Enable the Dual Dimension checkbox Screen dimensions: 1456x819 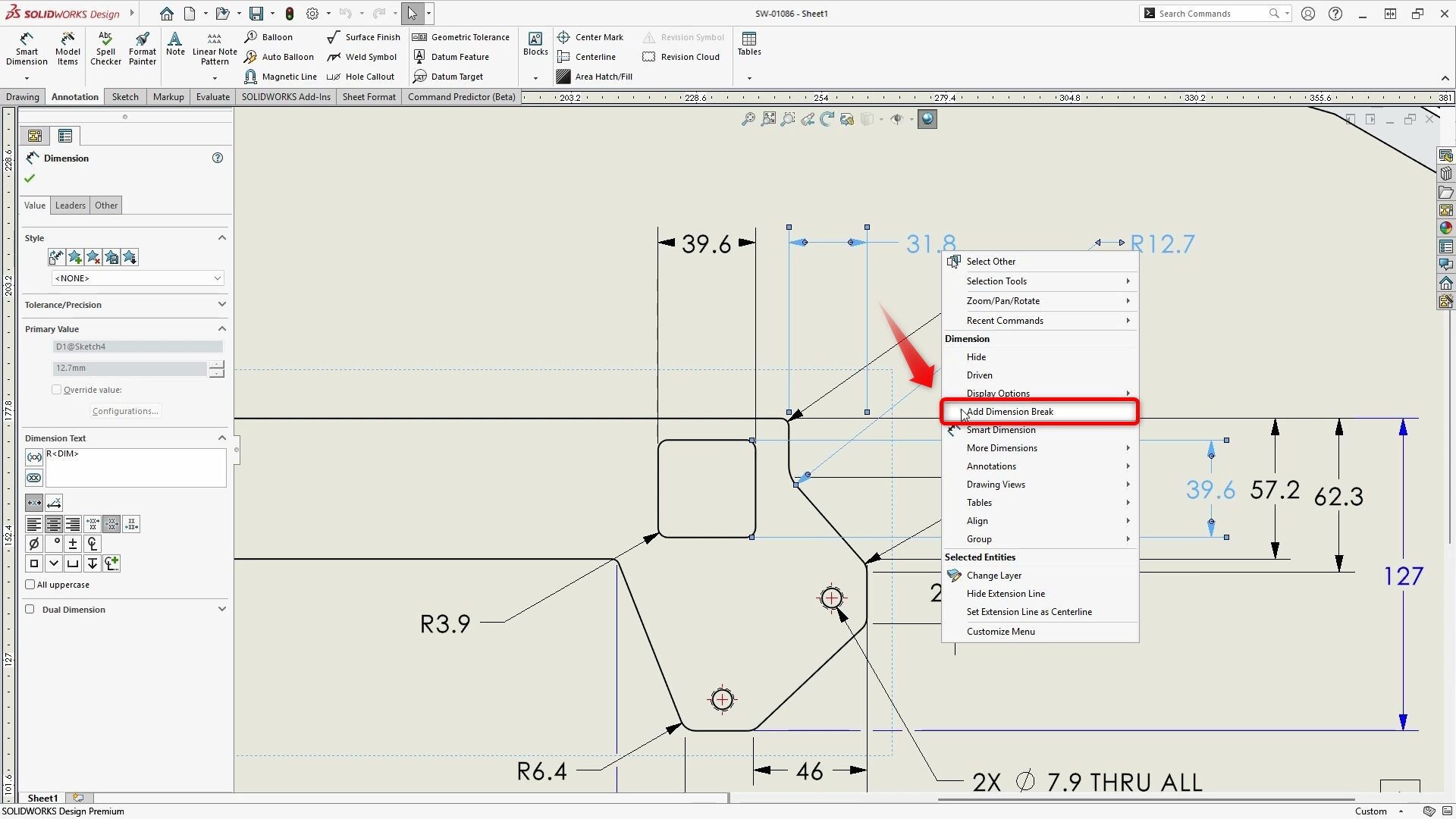coord(30,610)
